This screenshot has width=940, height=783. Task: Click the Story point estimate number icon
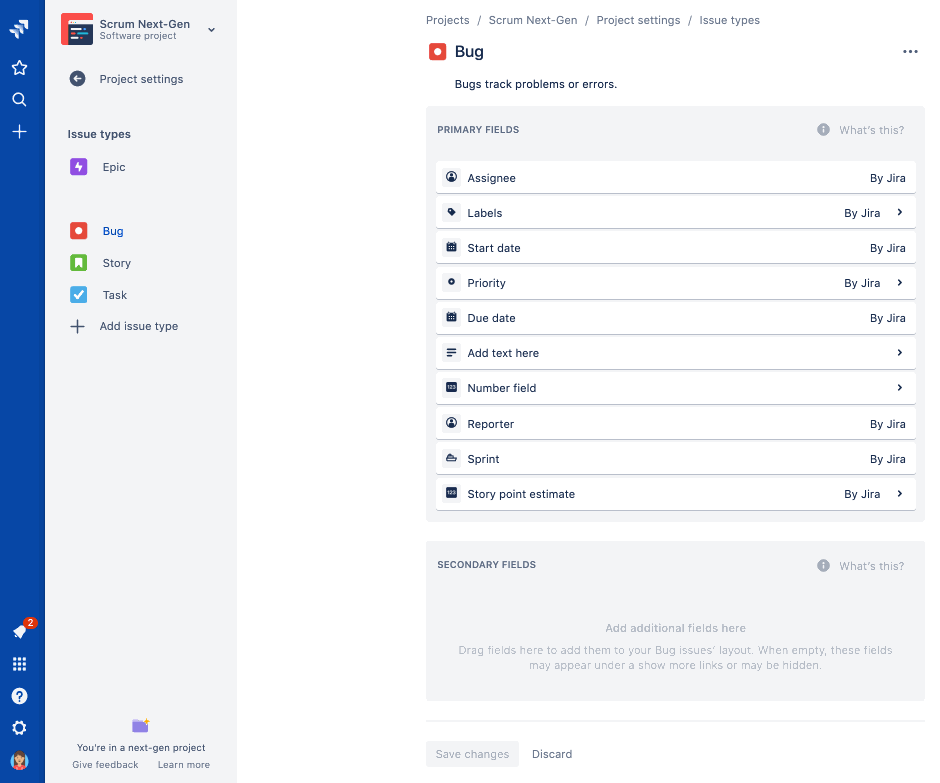[451, 493]
